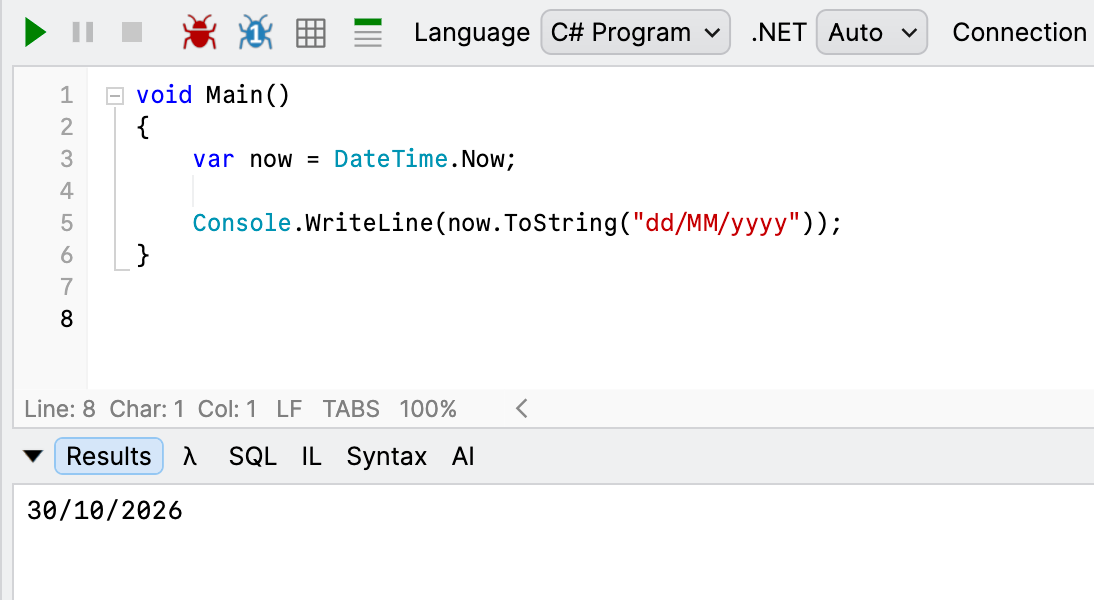Select the Results tab
The width and height of the screenshot is (1094, 600).
(x=109, y=456)
